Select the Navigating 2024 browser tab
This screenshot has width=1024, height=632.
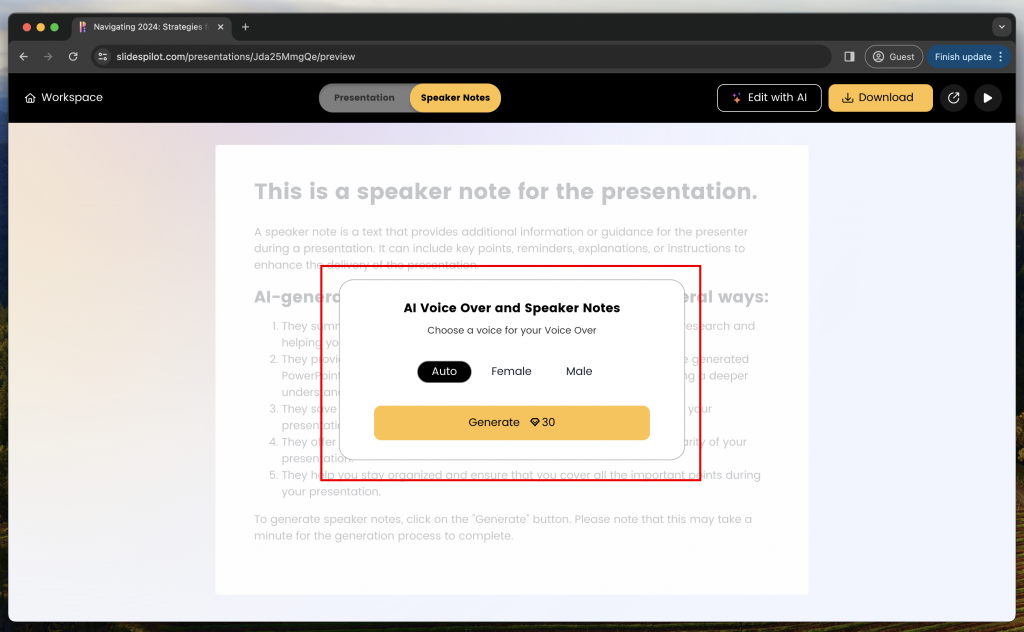150,27
